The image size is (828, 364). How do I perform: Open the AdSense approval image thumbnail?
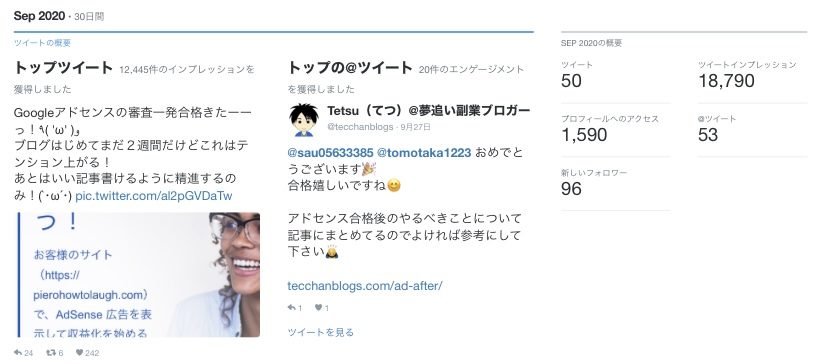click(138, 275)
